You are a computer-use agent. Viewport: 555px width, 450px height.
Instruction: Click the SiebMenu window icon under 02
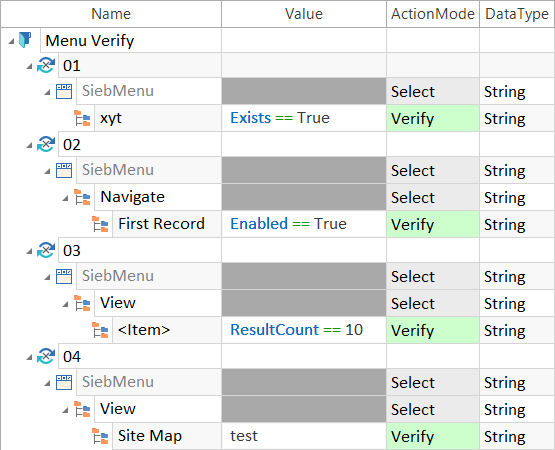point(64,170)
